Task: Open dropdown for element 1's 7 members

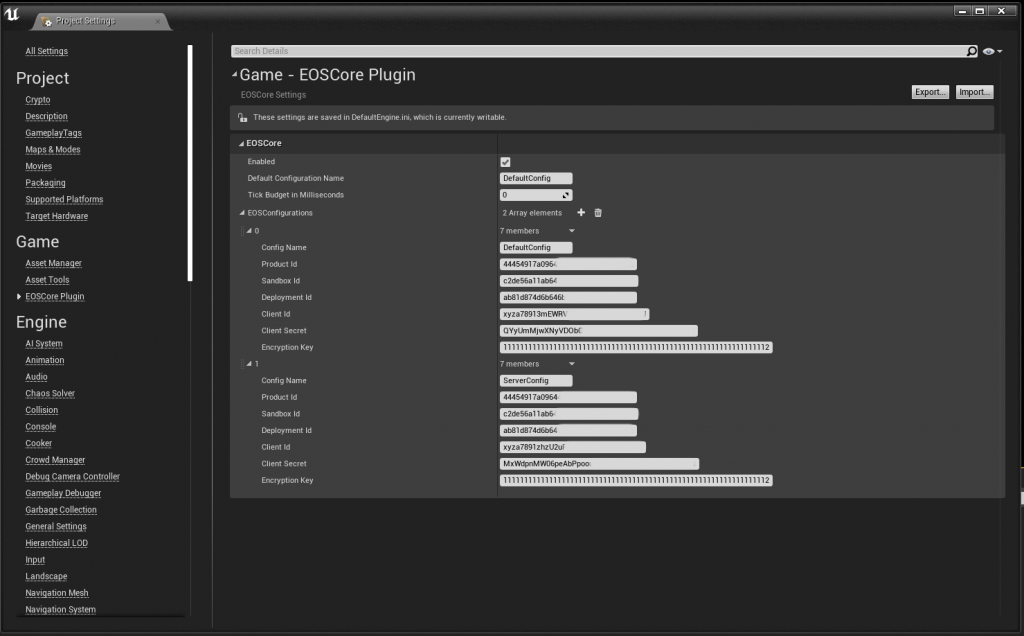Action: point(571,364)
